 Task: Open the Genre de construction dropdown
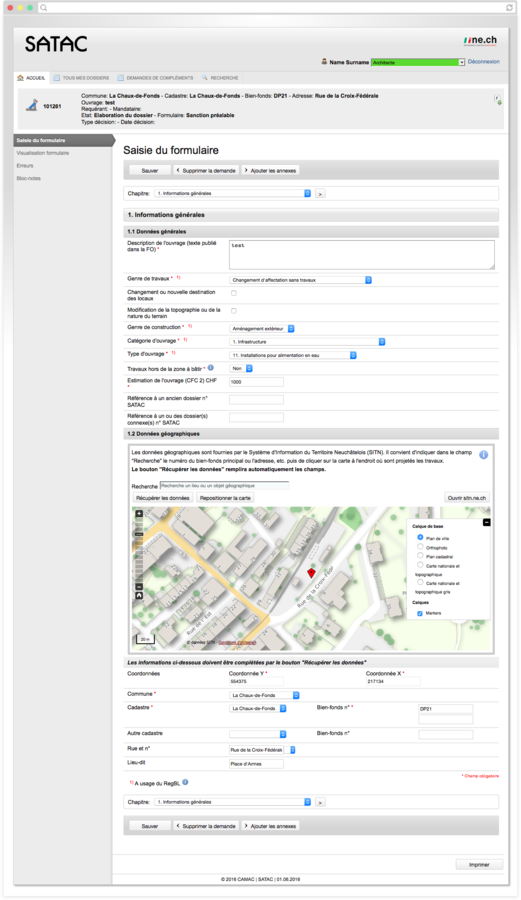pyautogui.click(x=262, y=329)
